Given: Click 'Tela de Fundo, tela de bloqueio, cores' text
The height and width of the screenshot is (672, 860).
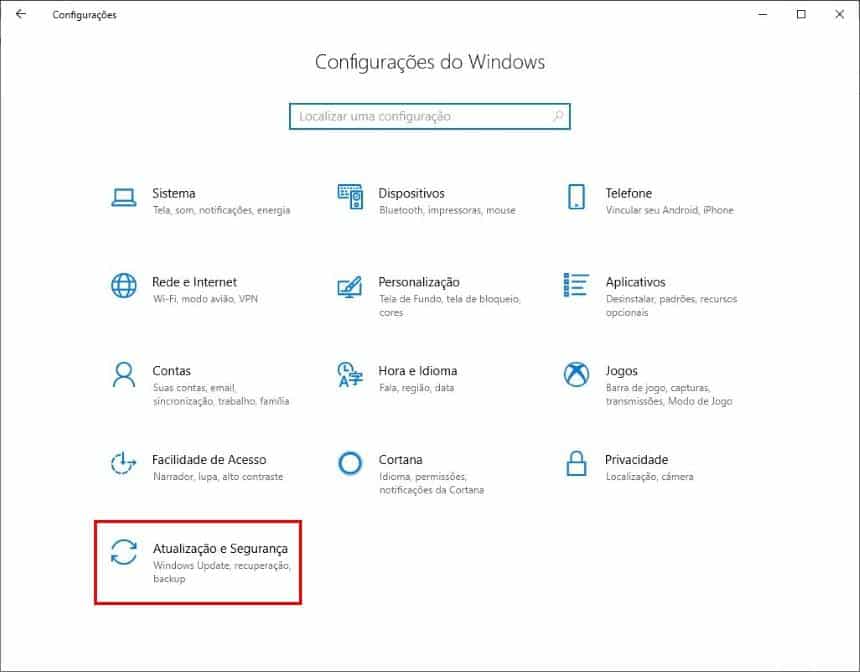Looking at the screenshot, I should click(x=450, y=306).
